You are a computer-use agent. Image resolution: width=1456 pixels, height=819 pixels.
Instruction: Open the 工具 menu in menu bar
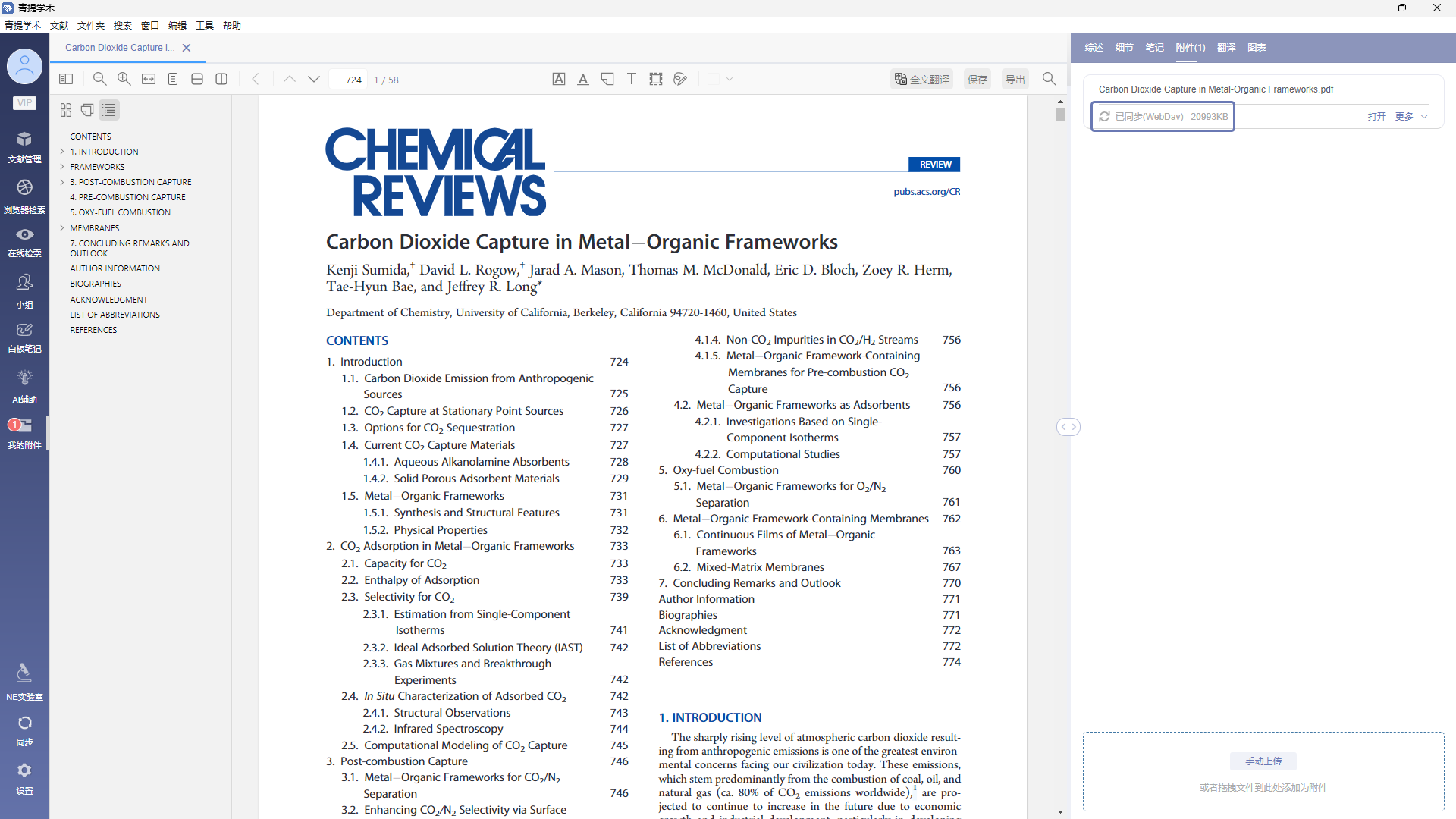tap(204, 25)
